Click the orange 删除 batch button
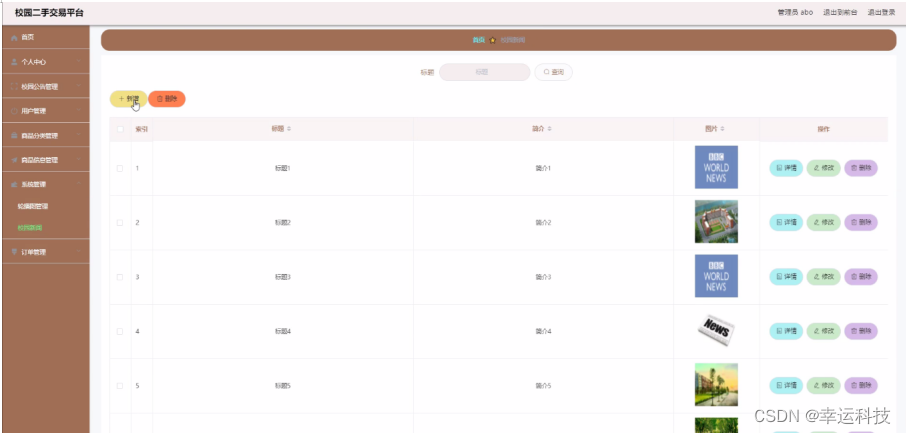The width and height of the screenshot is (906, 434). [x=167, y=99]
